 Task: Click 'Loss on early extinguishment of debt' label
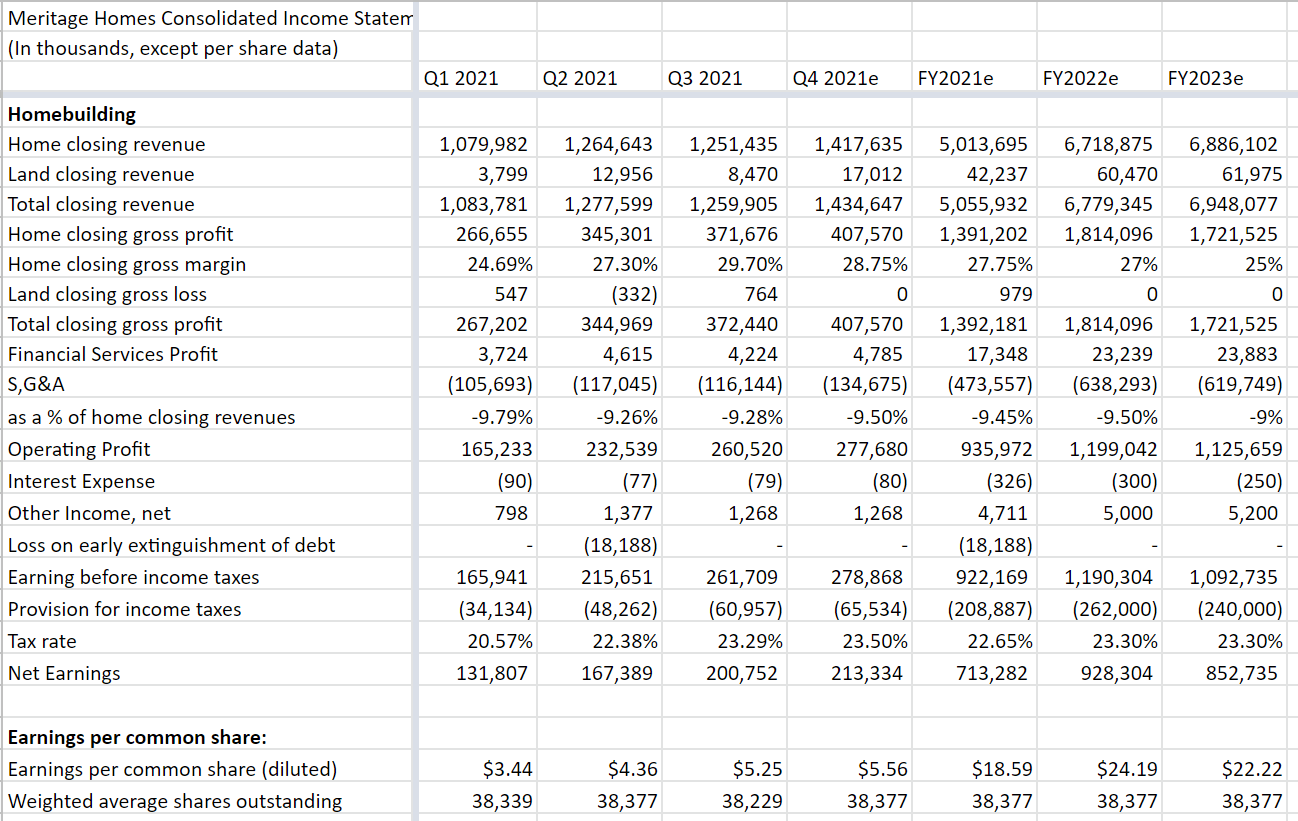(x=171, y=545)
